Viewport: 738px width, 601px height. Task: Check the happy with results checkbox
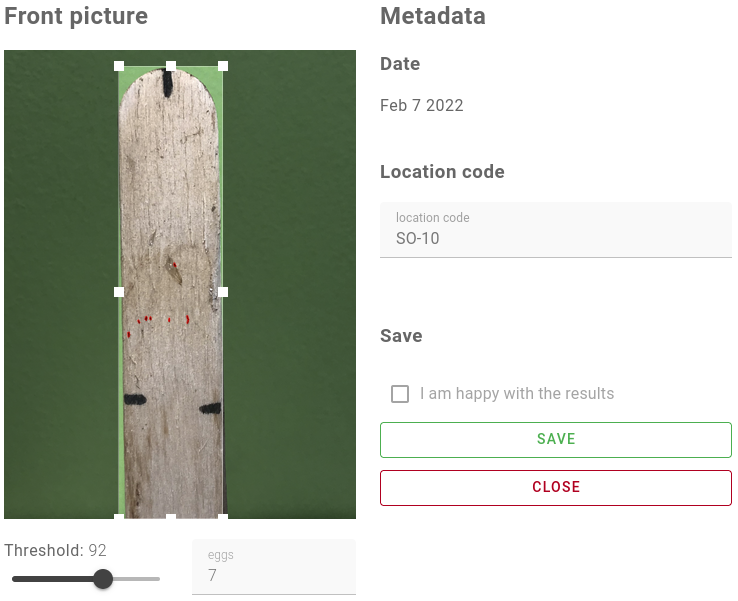(x=400, y=394)
